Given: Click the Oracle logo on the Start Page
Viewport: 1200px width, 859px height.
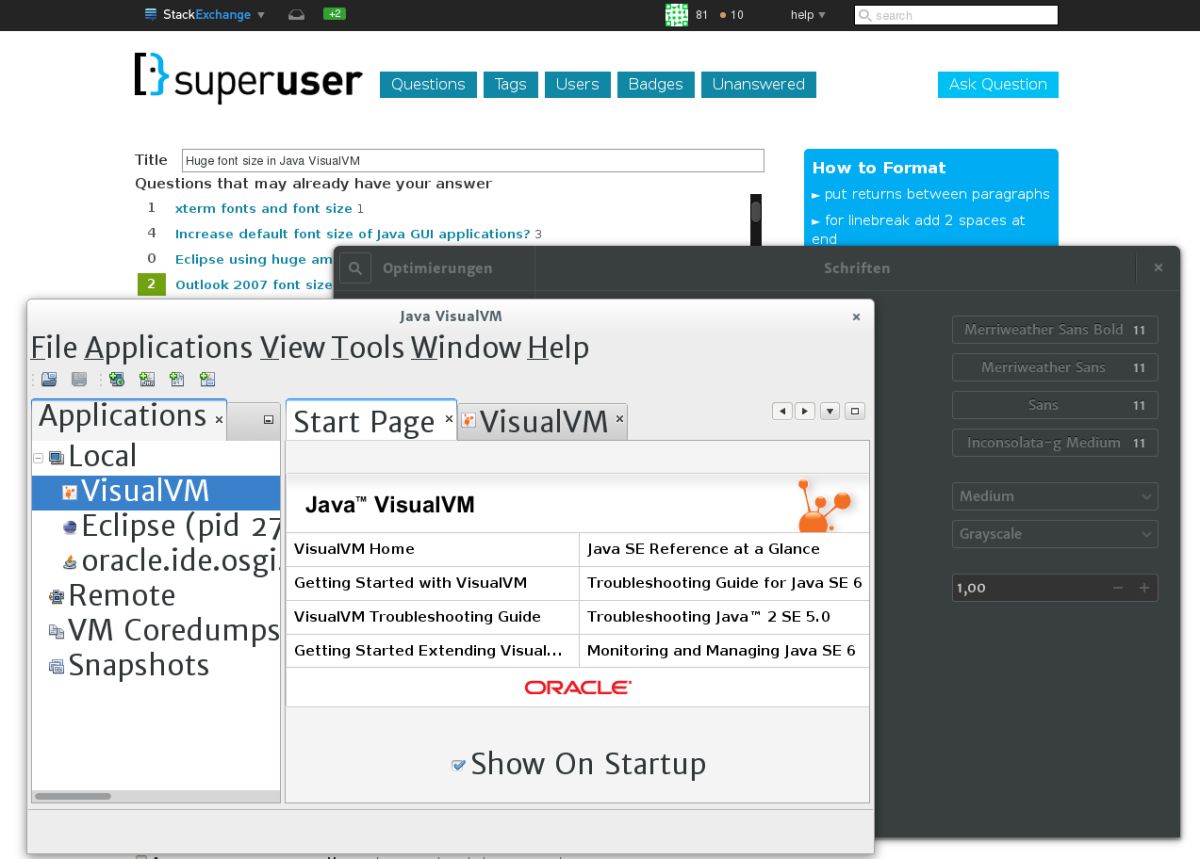Looking at the screenshot, I should [578, 688].
